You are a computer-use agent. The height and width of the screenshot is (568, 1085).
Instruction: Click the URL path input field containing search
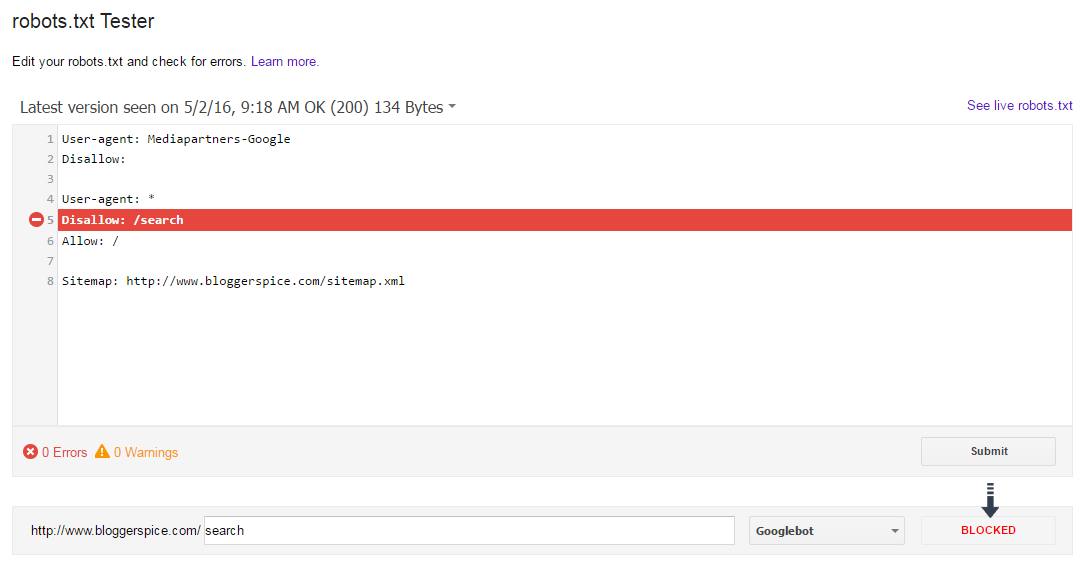point(469,531)
